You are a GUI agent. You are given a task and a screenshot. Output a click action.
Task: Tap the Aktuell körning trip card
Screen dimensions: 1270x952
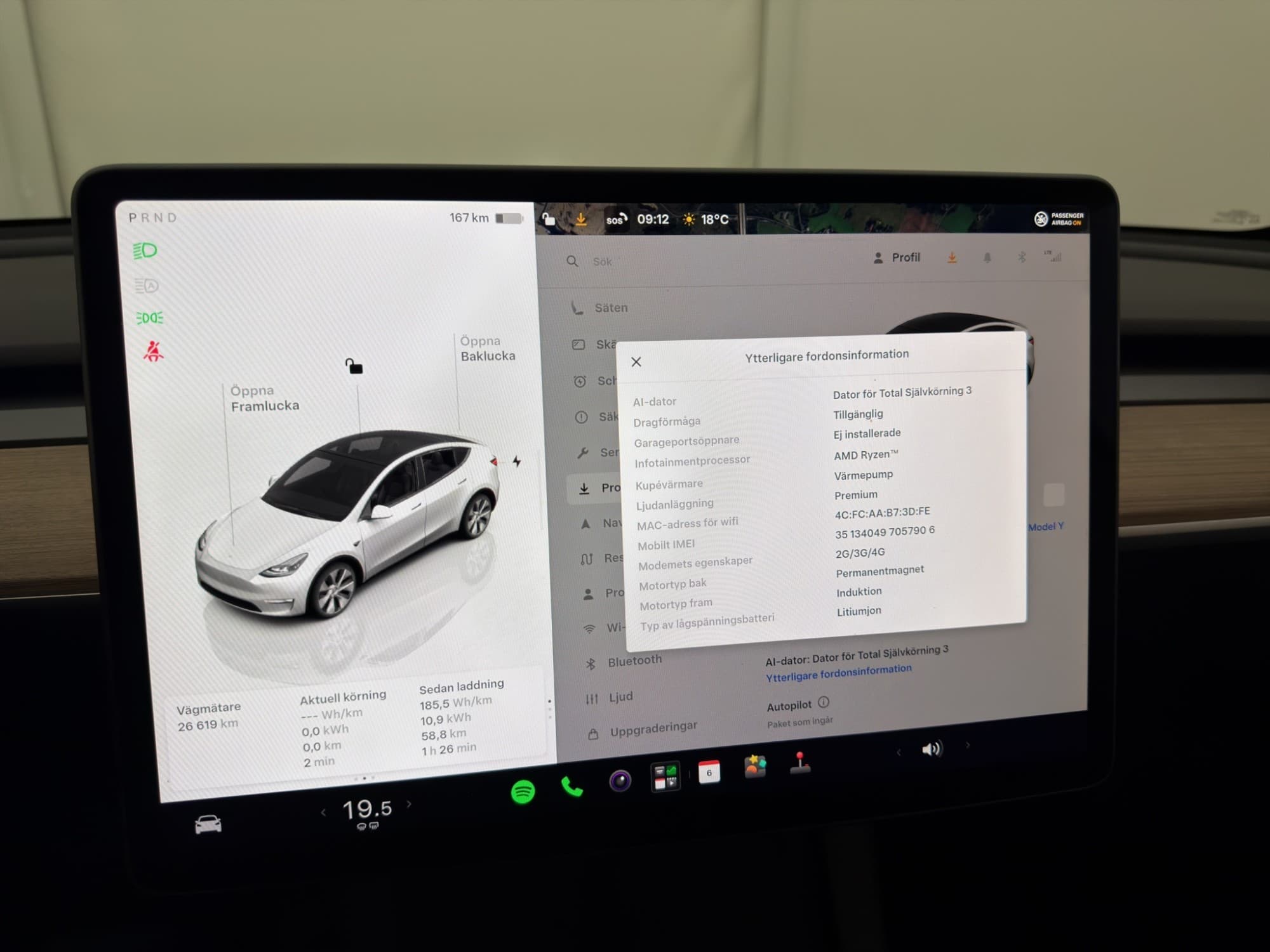click(x=344, y=729)
